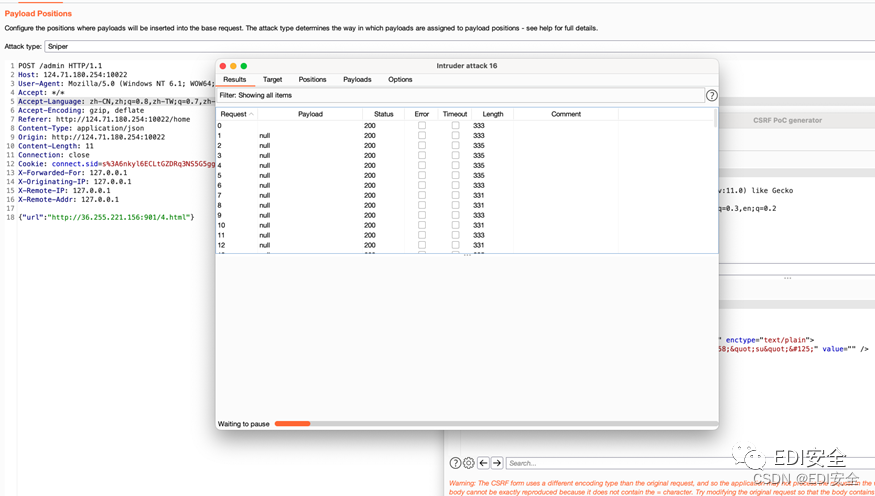This screenshot has height=496, width=875.
Task: Tick the Error checkbox for request 12
Action: click(x=422, y=245)
